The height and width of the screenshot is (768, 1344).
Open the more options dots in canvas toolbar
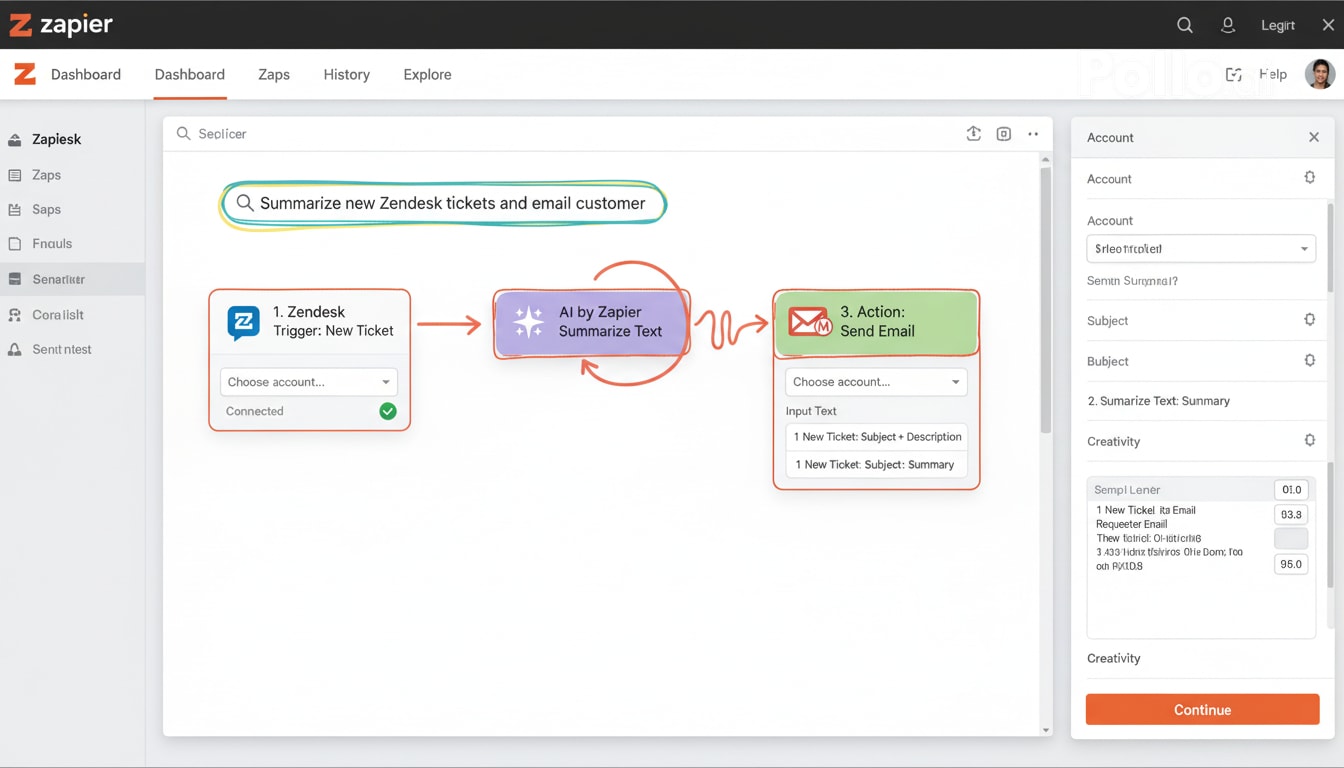point(1033,134)
